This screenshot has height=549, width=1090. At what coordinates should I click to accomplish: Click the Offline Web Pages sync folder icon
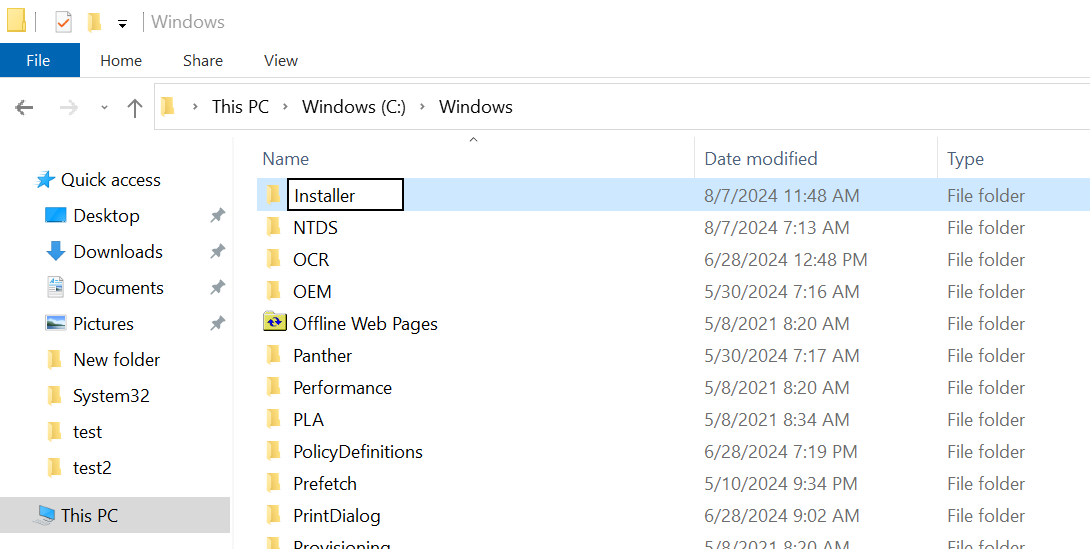(x=275, y=322)
